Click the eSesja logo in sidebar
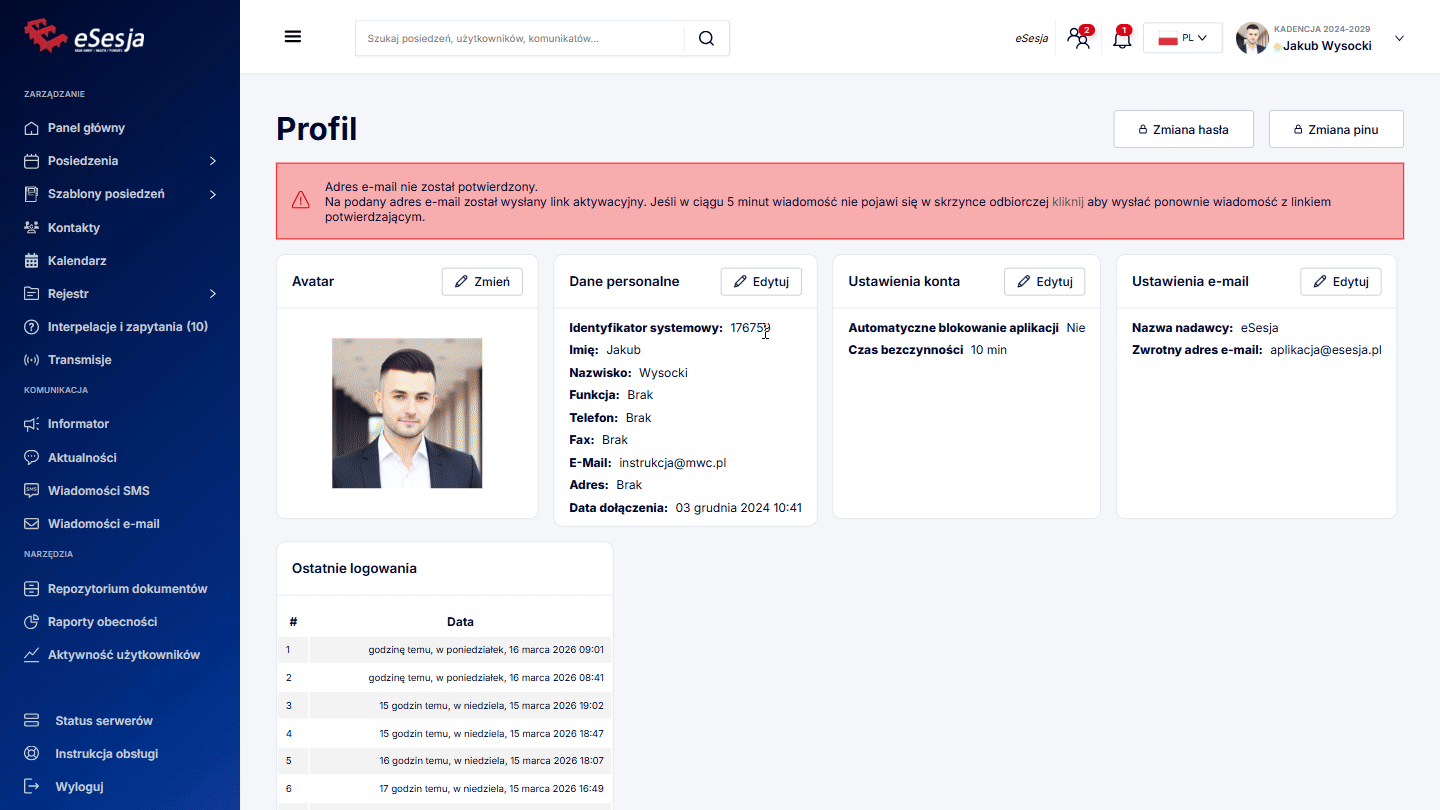Image resolution: width=1440 pixels, height=810 pixels. click(85, 37)
